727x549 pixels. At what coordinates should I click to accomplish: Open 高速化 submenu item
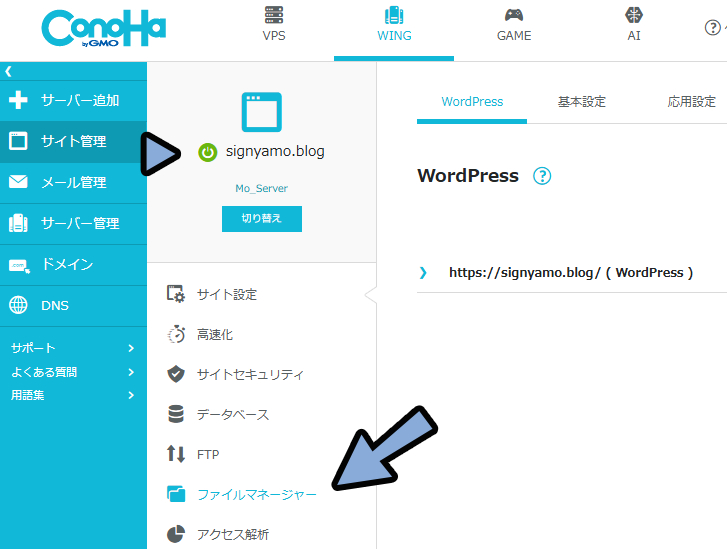(215, 334)
